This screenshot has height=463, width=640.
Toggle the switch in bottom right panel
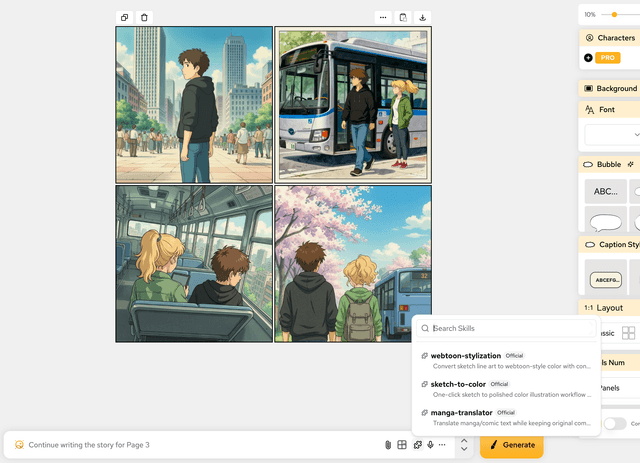[614, 424]
